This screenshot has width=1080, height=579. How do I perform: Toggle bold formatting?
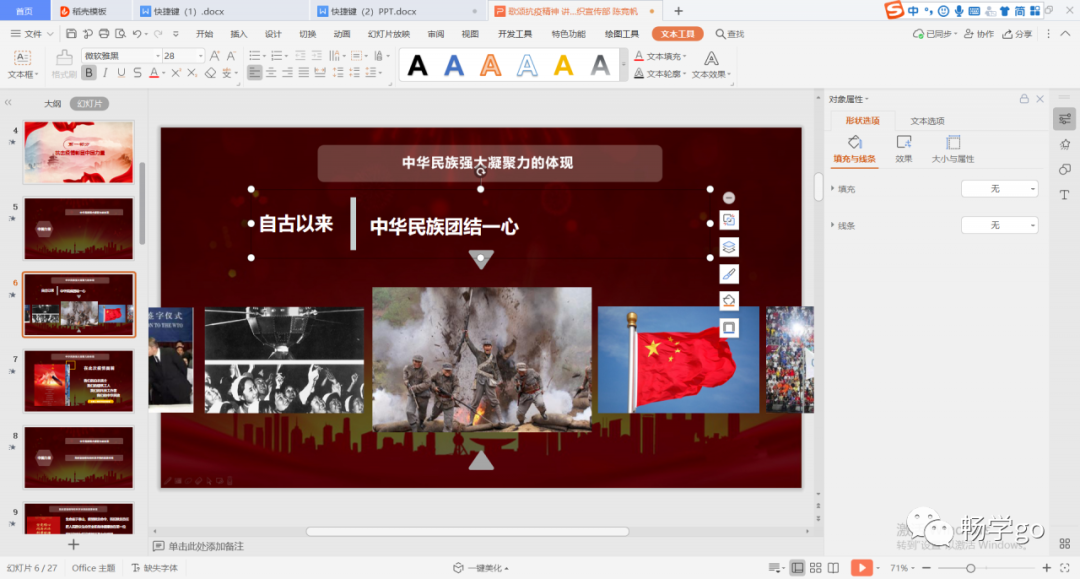point(89,73)
